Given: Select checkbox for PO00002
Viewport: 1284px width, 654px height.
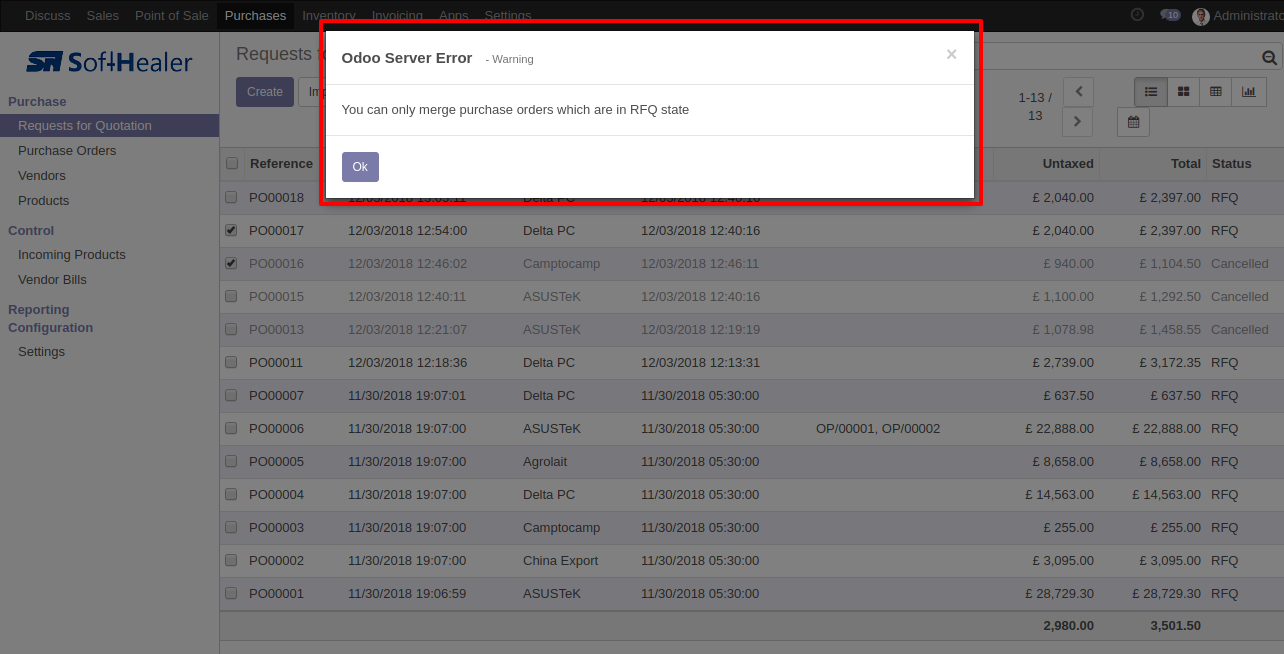Looking at the screenshot, I should [x=231, y=560].
